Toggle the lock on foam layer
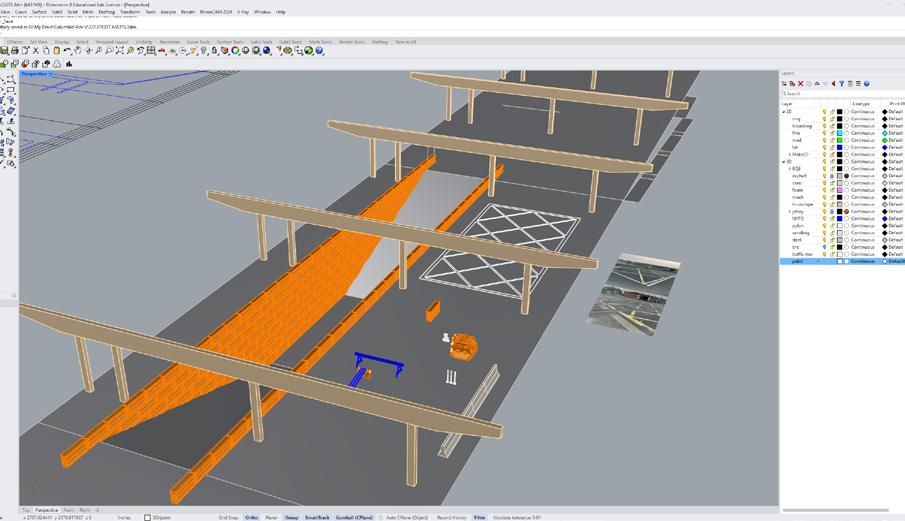This screenshot has height=521, width=905. [832, 190]
